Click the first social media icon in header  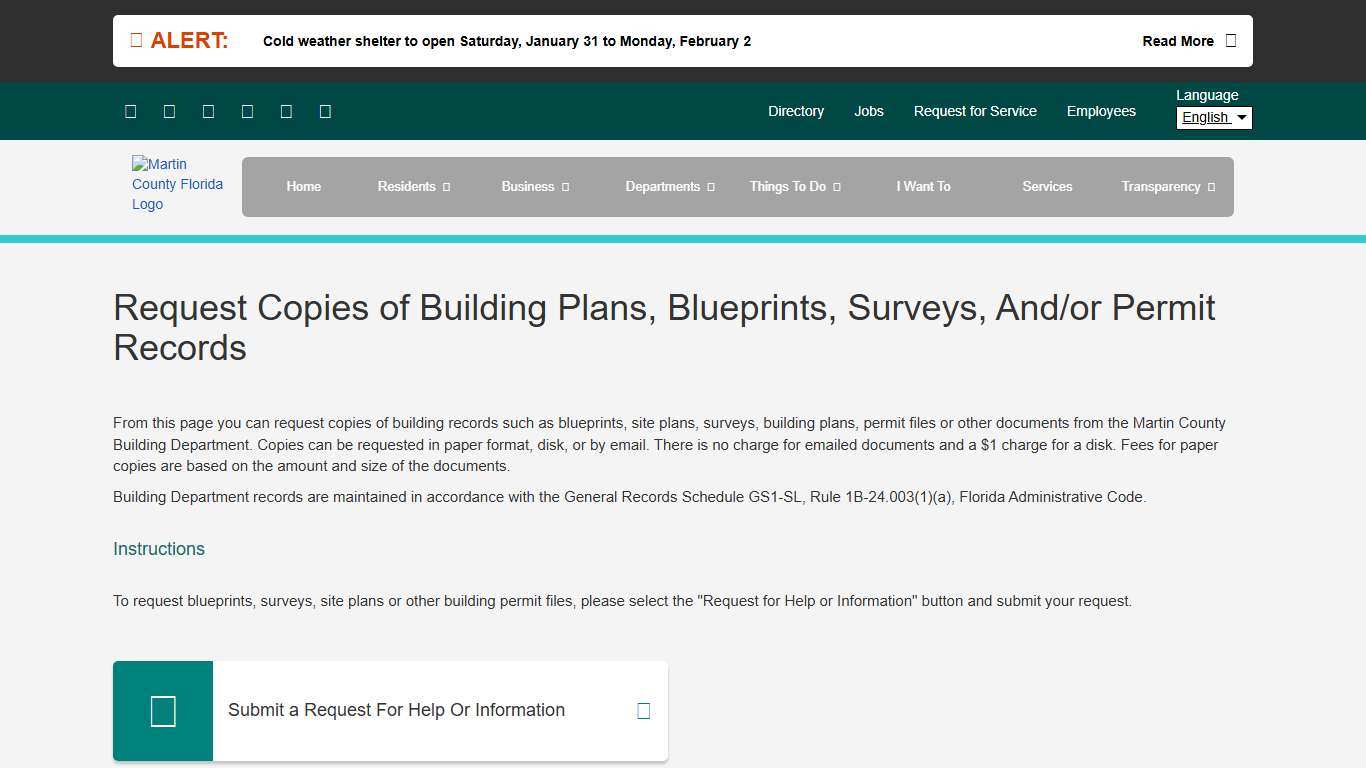click(x=130, y=111)
